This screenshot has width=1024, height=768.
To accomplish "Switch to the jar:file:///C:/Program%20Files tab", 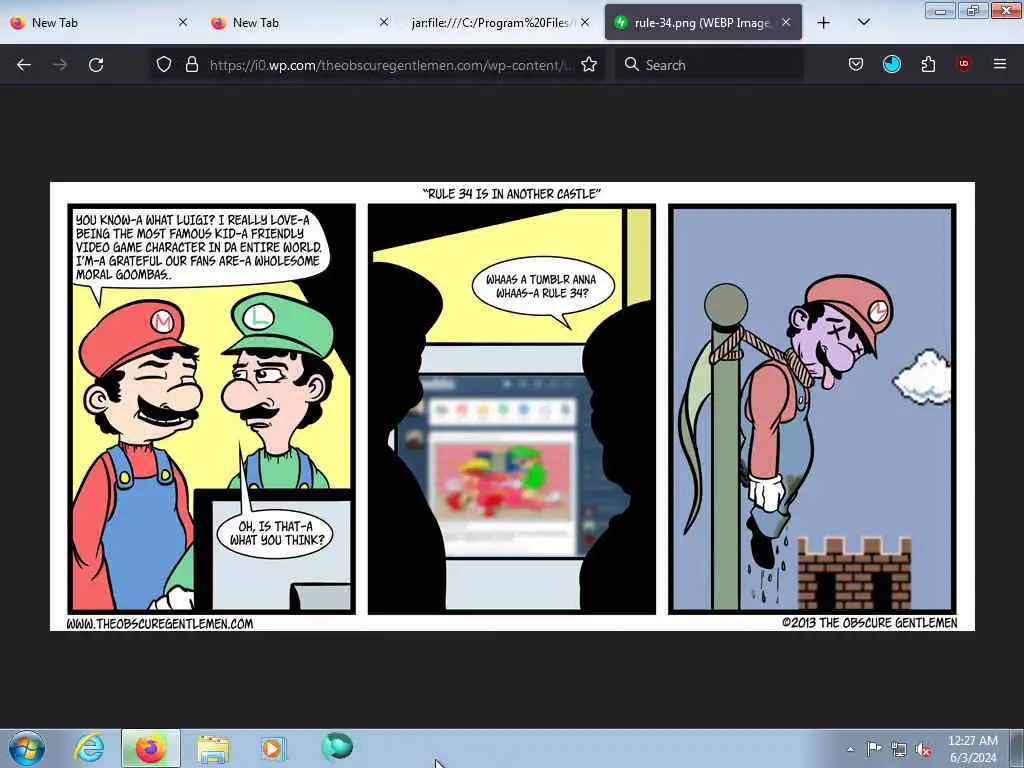I will (500, 23).
